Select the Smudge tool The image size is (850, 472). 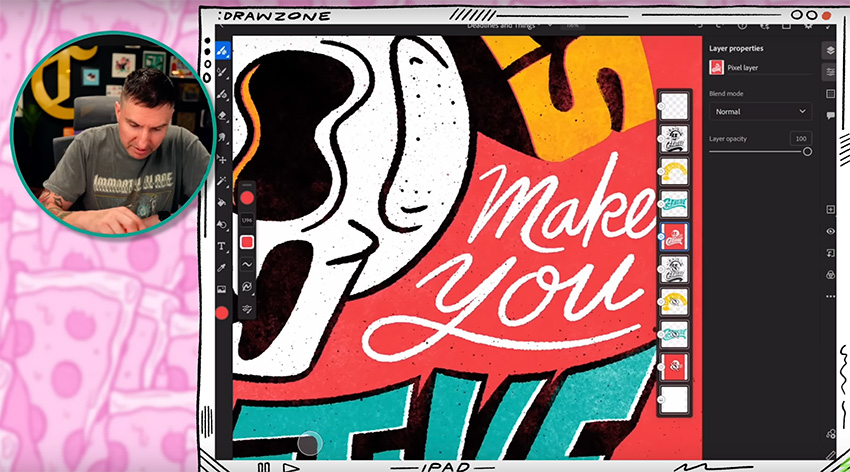click(222, 138)
